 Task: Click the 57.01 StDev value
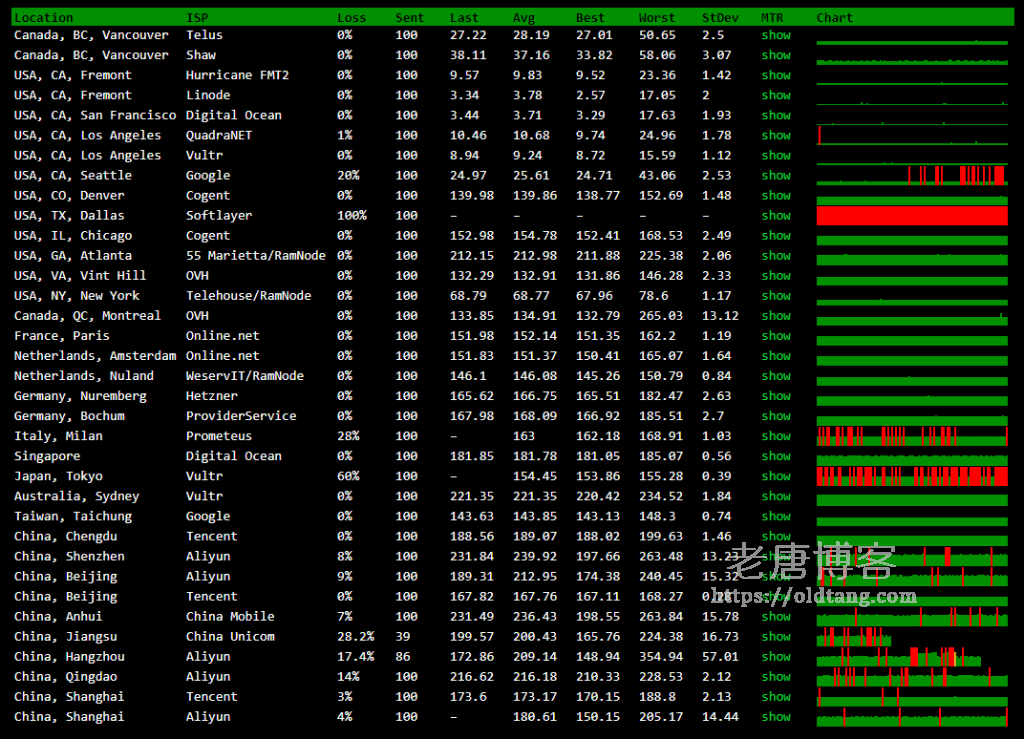click(720, 657)
